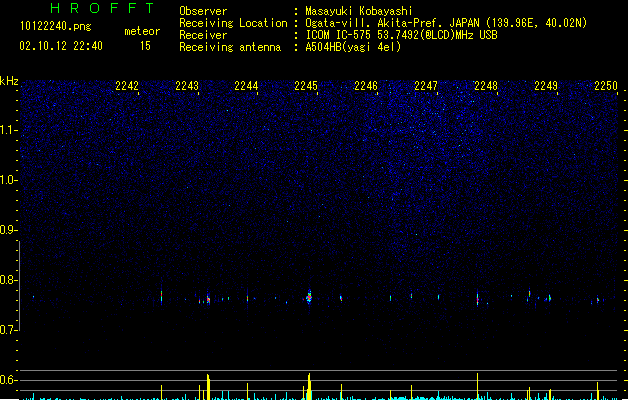This screenshot has height=400, width=629.
Task: Click the Observer name Masayuki Kobayashi
Action: [x=359, y=11]
